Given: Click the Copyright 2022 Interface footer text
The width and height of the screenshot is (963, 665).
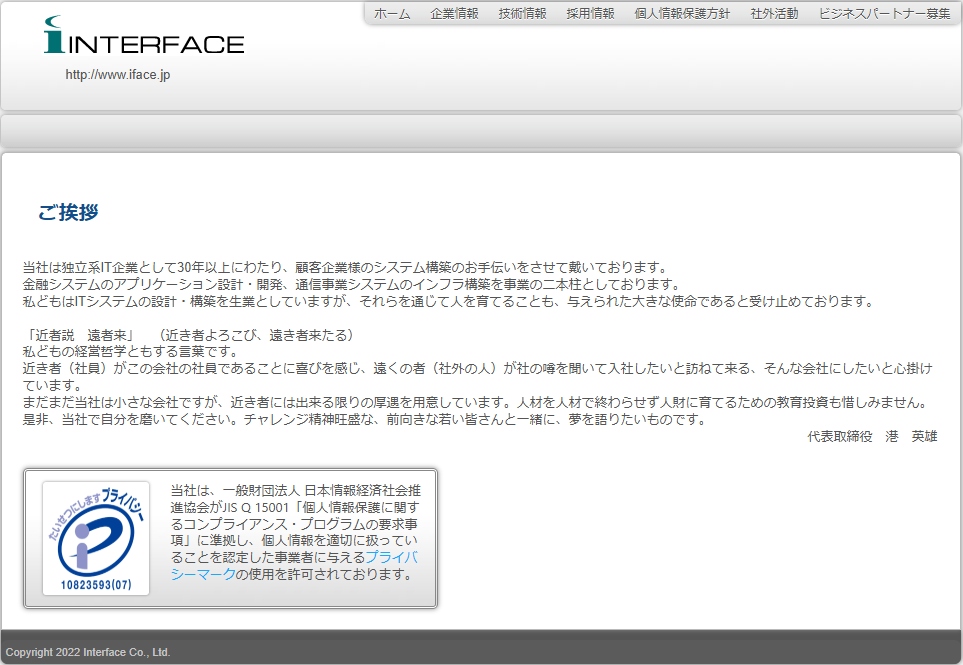Looking at the screenshot, I should 88,652.
